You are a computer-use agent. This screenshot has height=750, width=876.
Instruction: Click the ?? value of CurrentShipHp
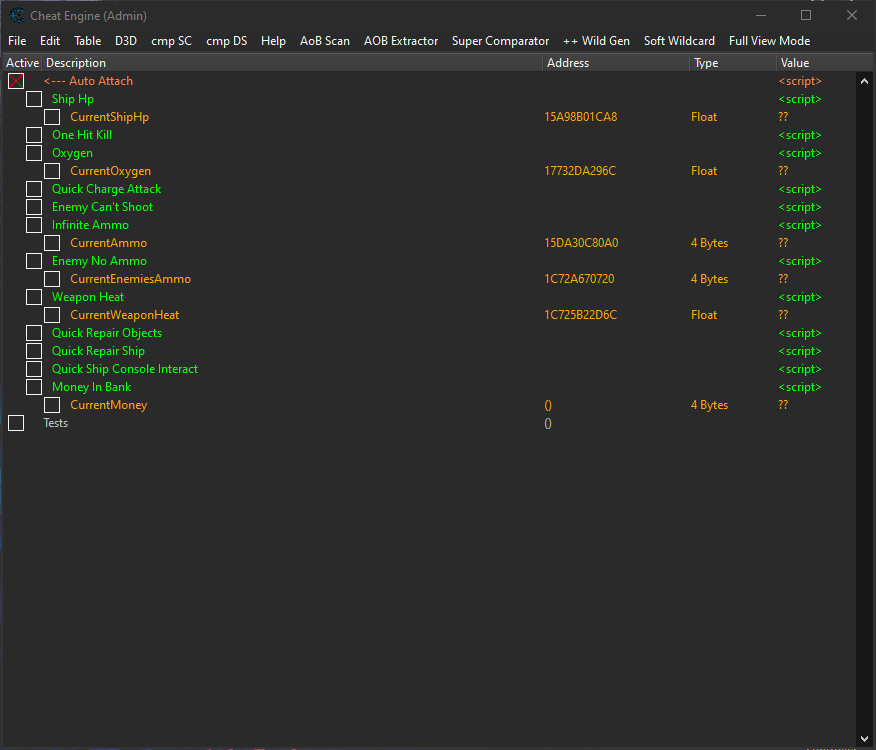pos(783,117)
